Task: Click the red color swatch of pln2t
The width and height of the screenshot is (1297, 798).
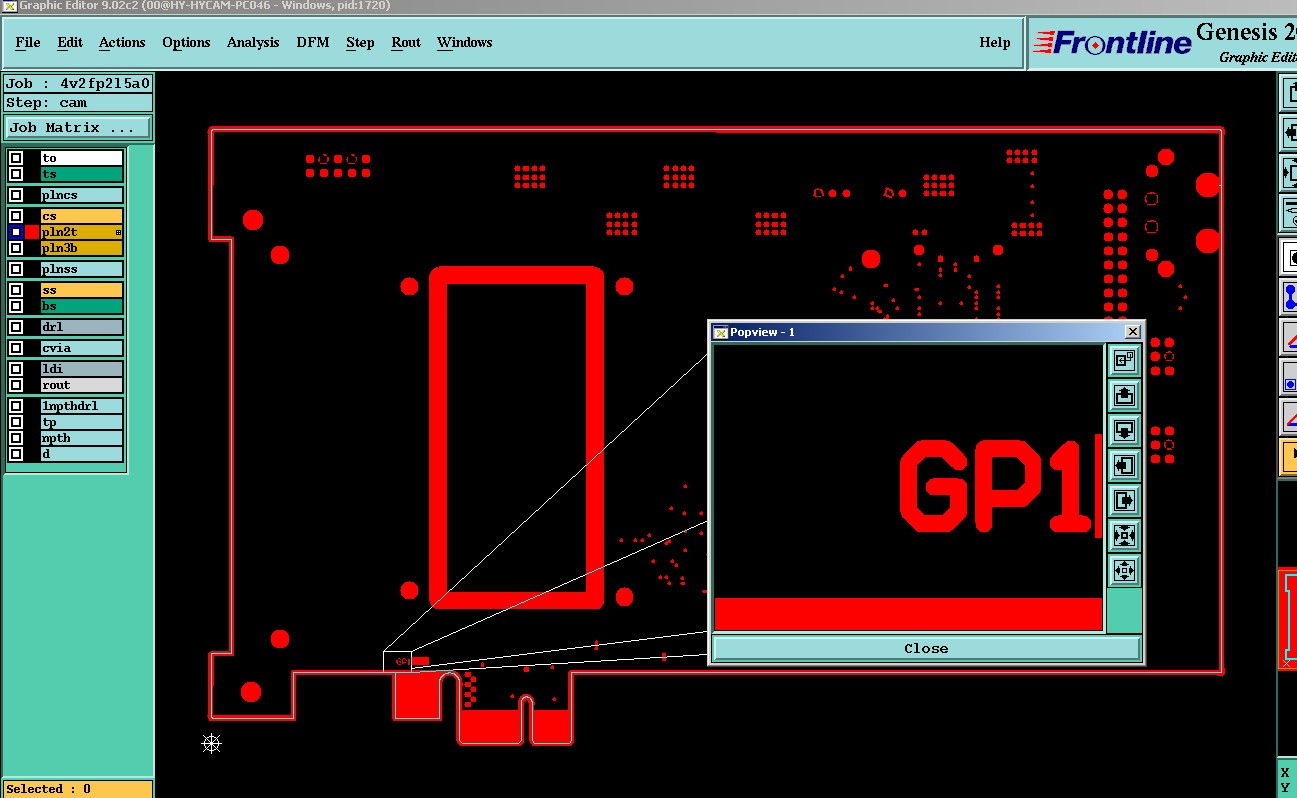Action: point(32,232)
